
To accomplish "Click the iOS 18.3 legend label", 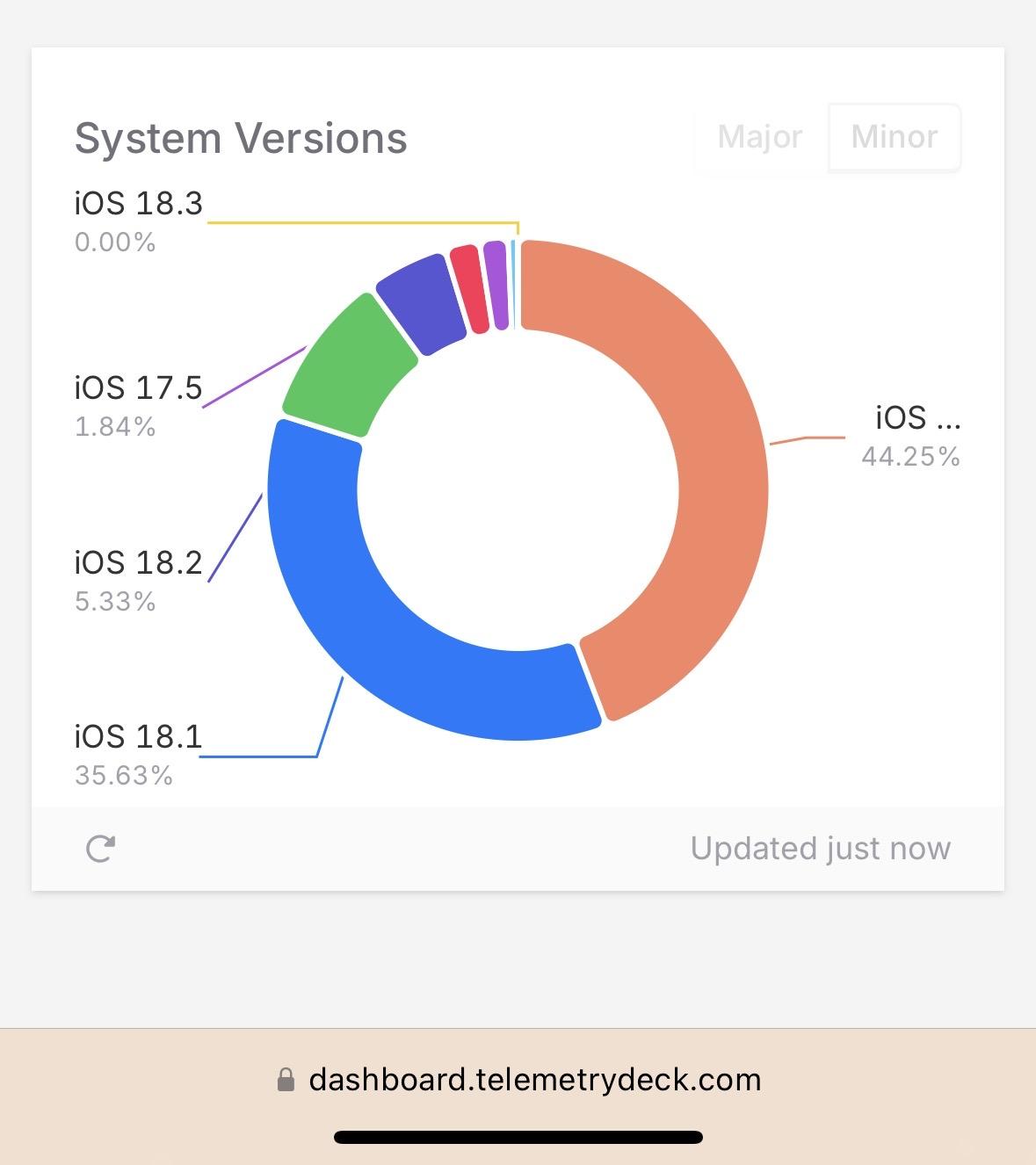I will coord(139,204).
